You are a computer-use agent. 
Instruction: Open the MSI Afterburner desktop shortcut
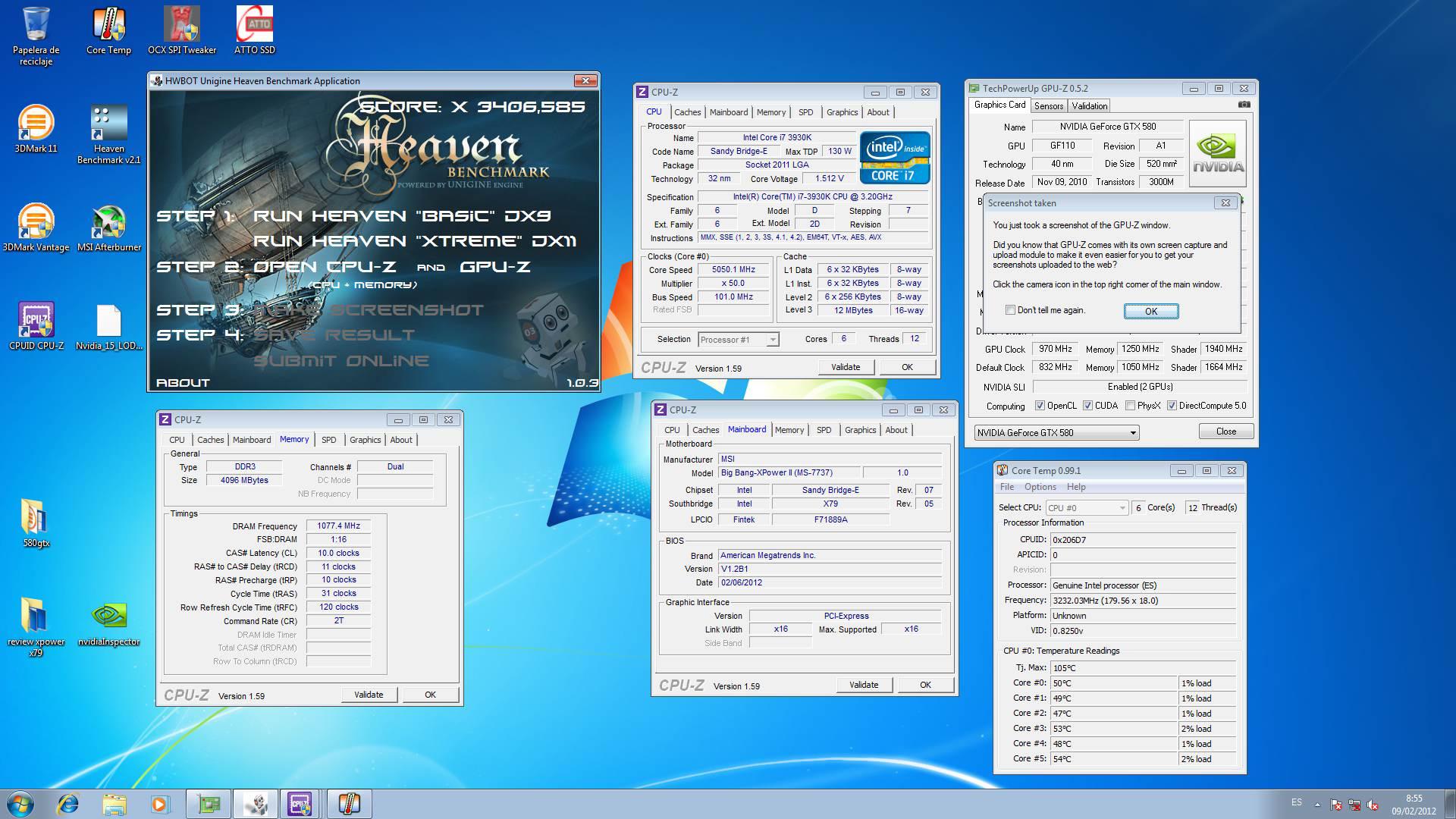(x=108, y=228)
